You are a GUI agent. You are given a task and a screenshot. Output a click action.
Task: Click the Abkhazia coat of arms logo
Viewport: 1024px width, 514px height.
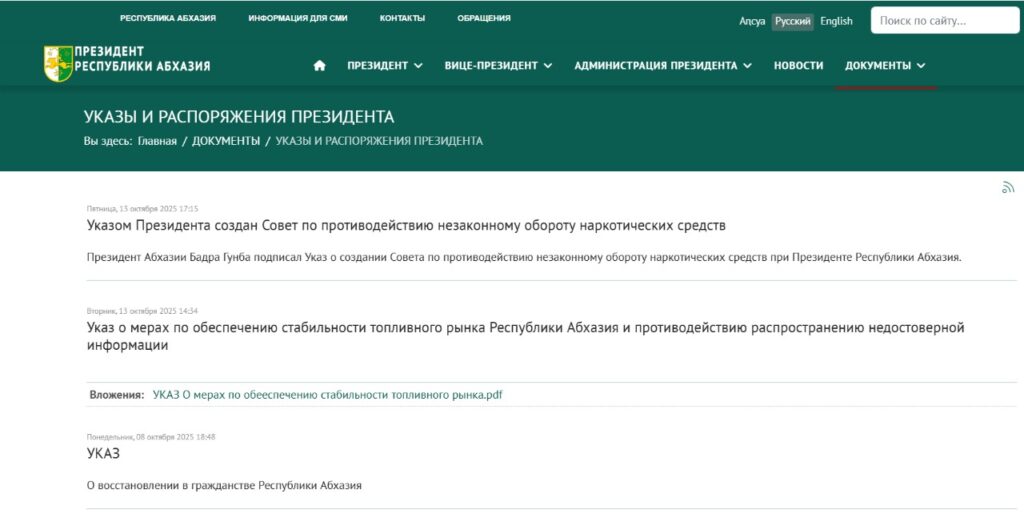[x=59, y=63]
